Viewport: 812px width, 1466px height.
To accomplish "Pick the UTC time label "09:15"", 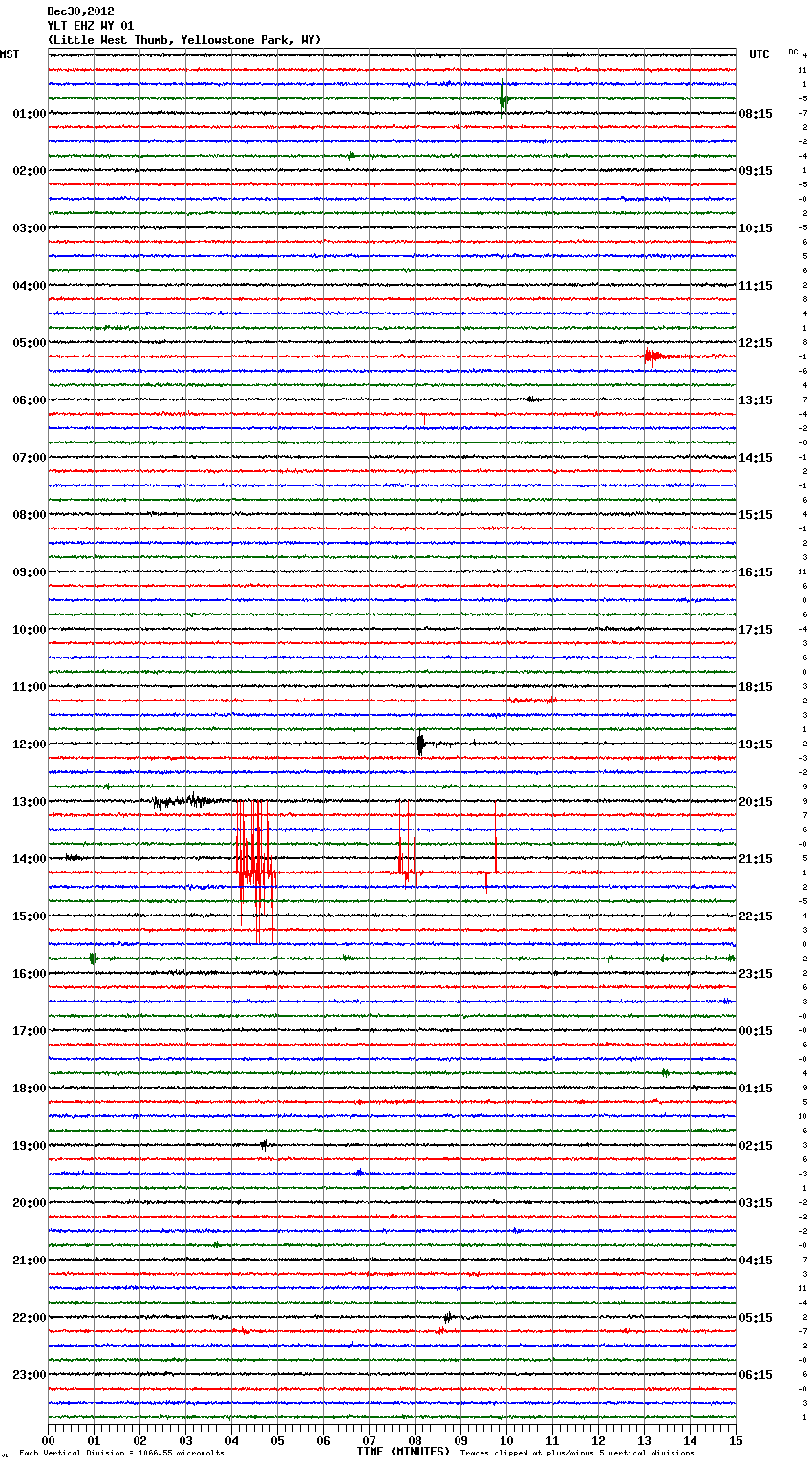I will coord(756,171).
